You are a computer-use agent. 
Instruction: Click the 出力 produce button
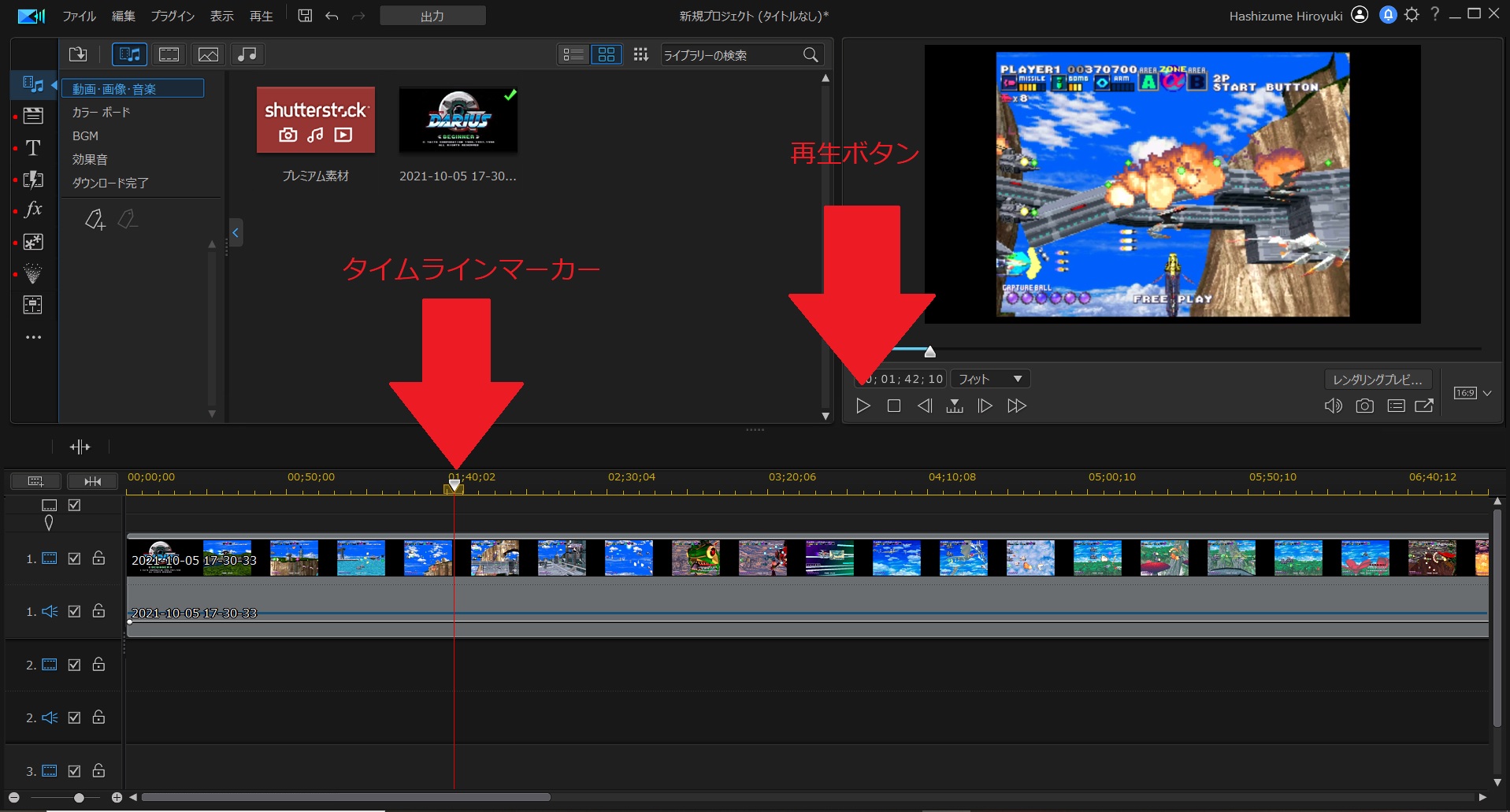[432, 16]
